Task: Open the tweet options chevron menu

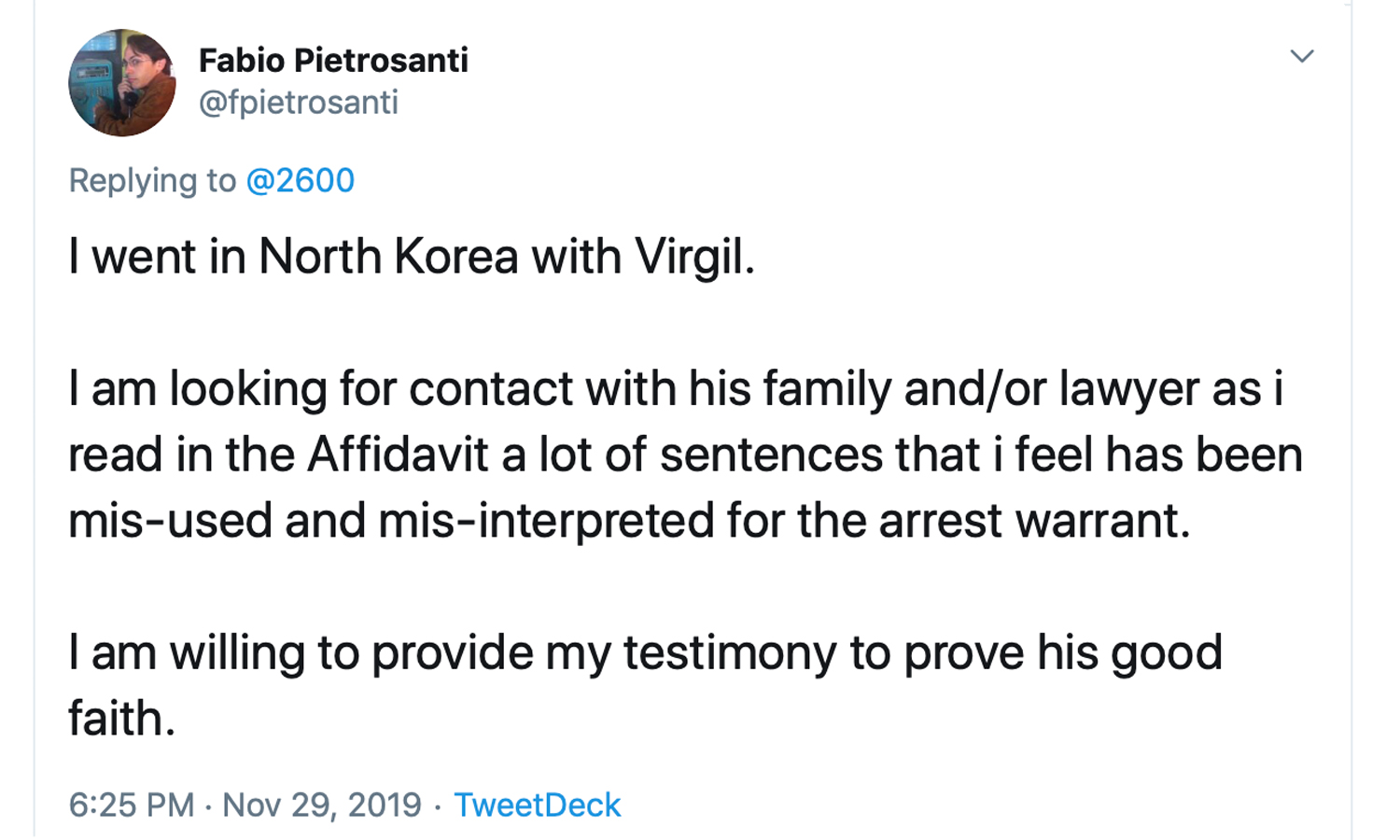Action: click(1302, 56)
